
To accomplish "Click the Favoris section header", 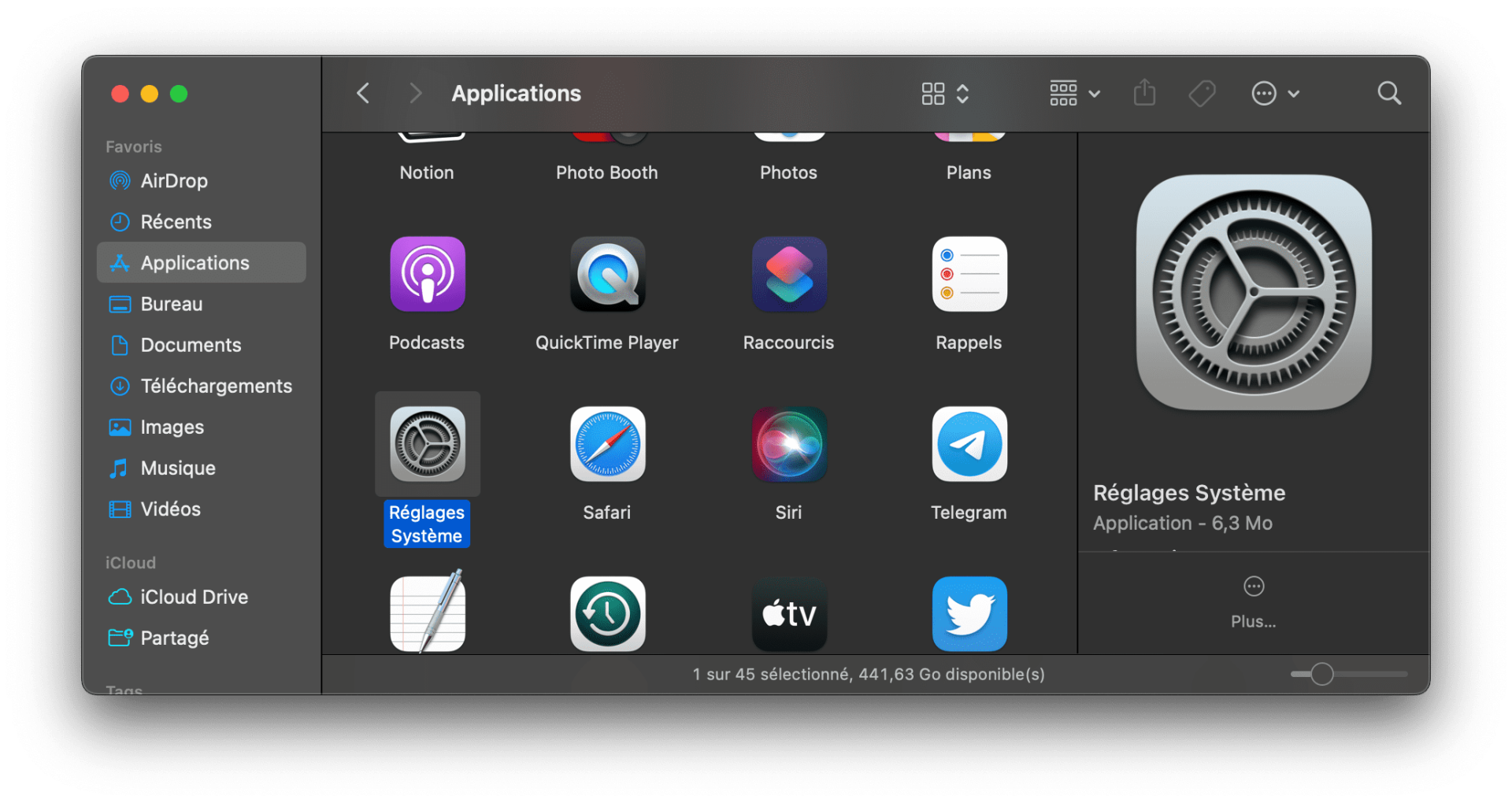I will click(134, 146).
